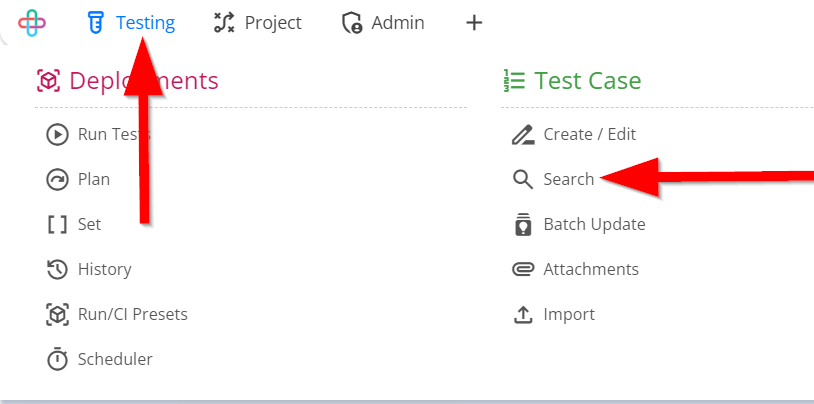Click the Set brackets icon
Viewport: 814px width, 404px height.
click(57, 224)
